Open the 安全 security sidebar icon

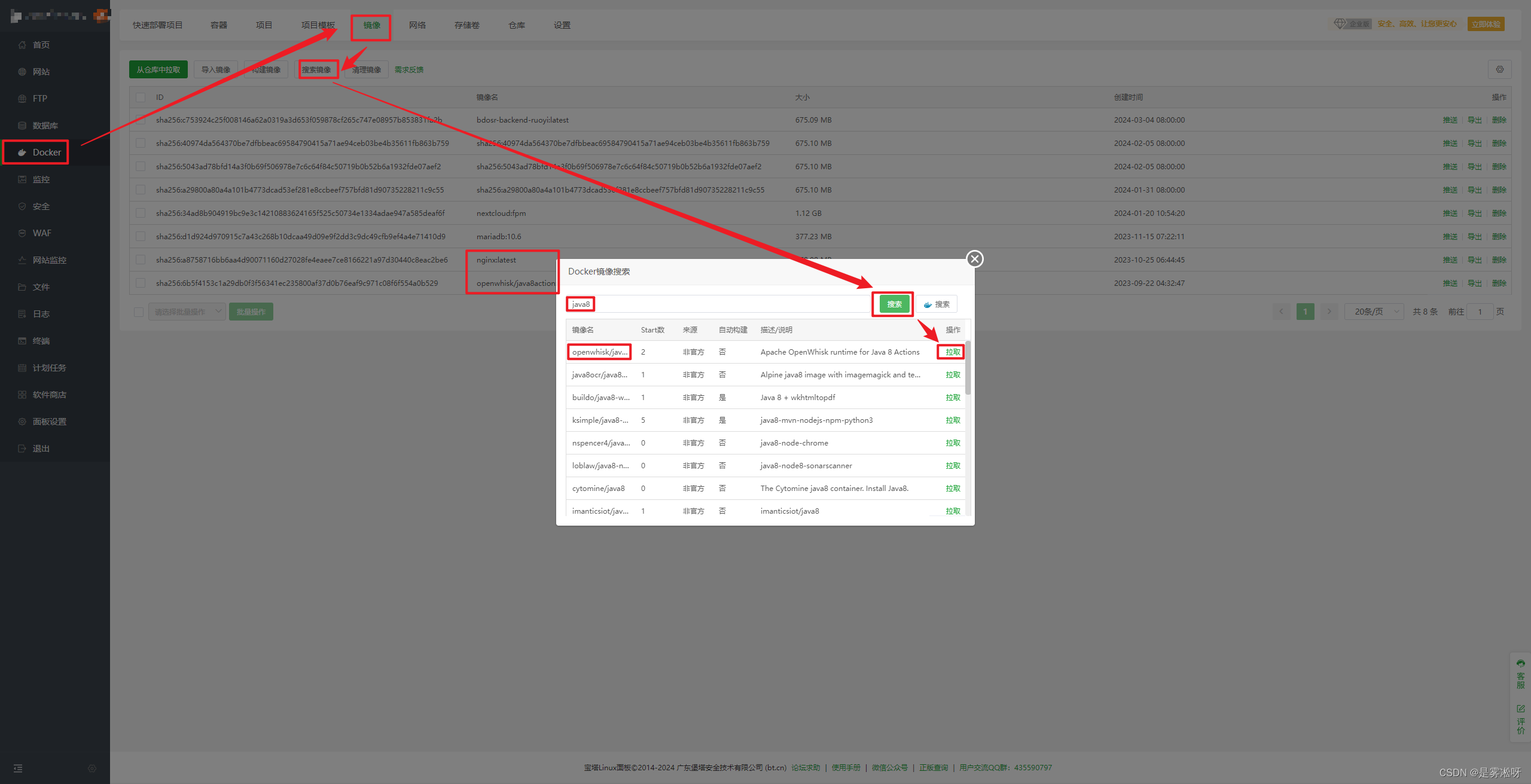click(22, 206)
